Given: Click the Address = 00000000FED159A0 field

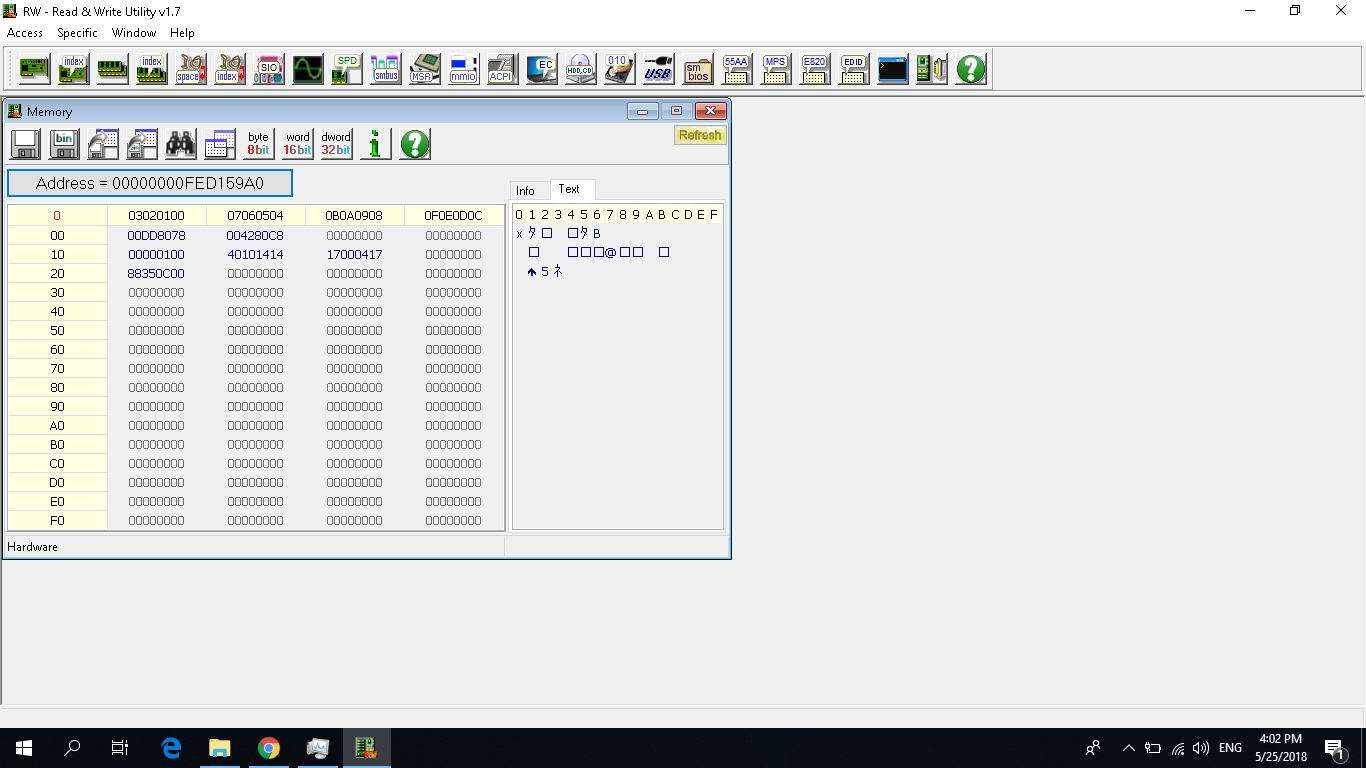Looking at the screenshot, I should click(x=150, y=183).
